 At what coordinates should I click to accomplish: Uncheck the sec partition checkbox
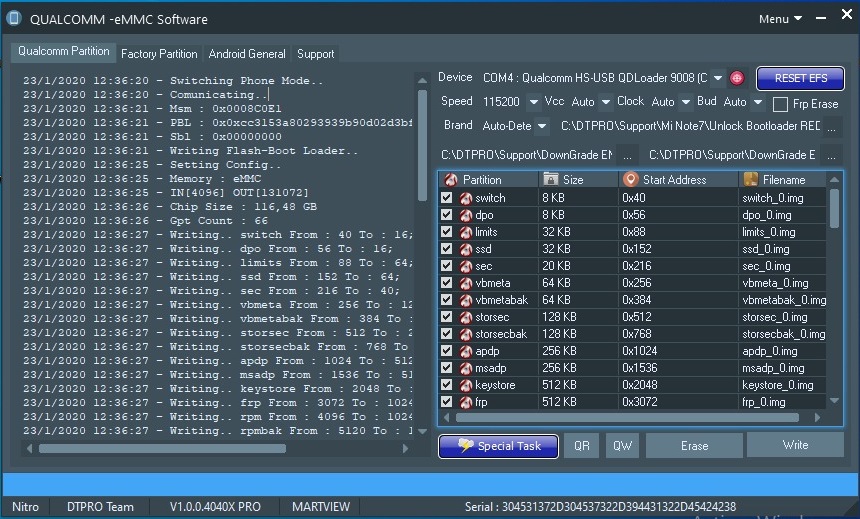click(x=446, y=266)
